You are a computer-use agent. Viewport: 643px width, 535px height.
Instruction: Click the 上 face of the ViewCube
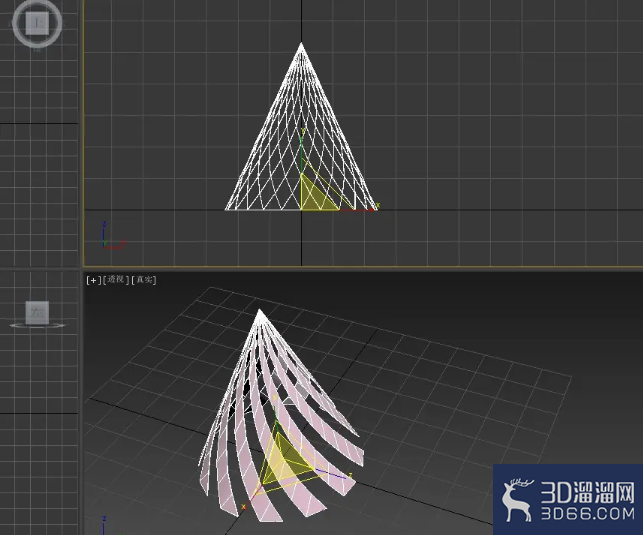point(38,23)
